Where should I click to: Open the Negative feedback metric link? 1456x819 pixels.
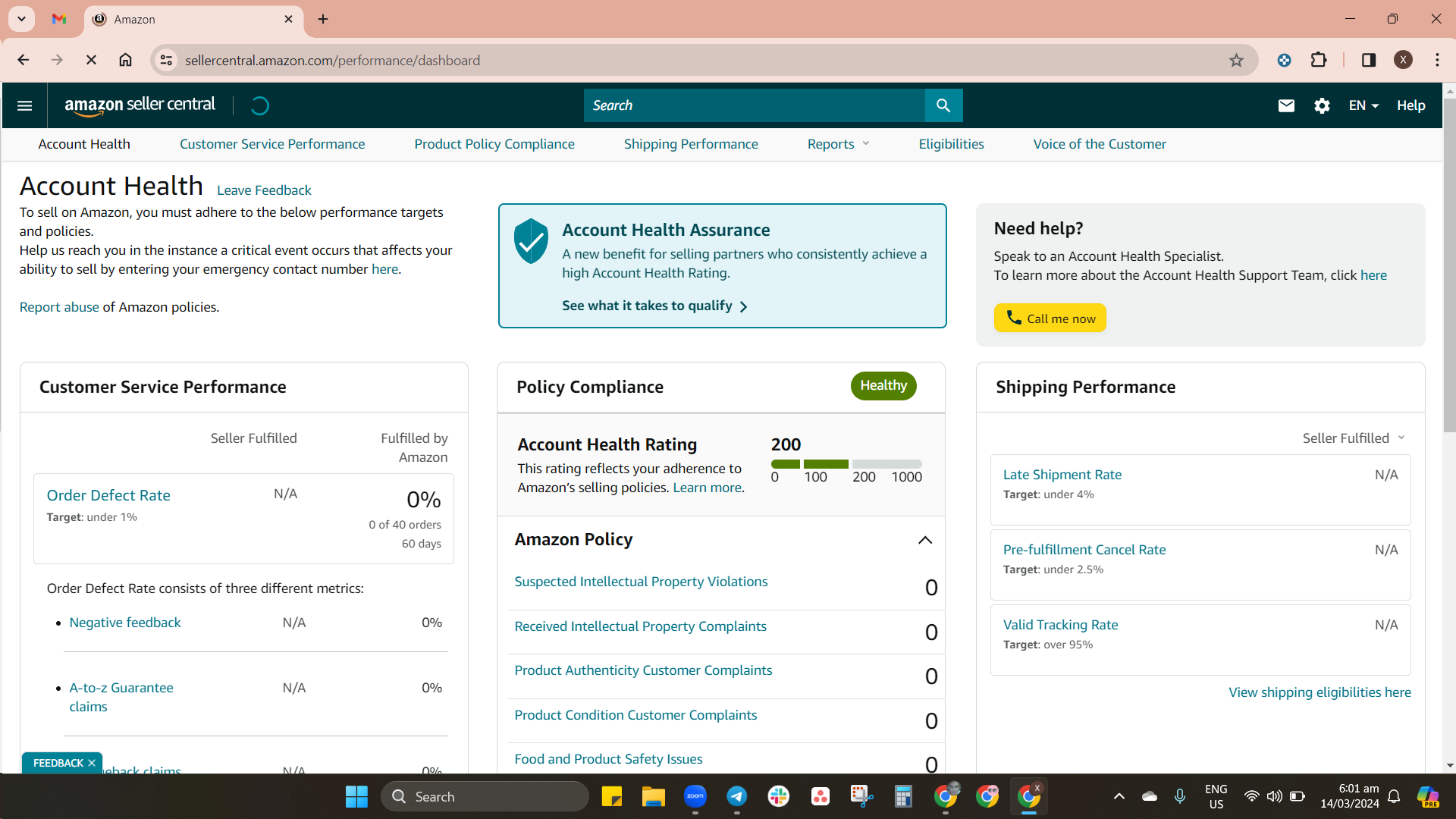click(x=125, y=623)
